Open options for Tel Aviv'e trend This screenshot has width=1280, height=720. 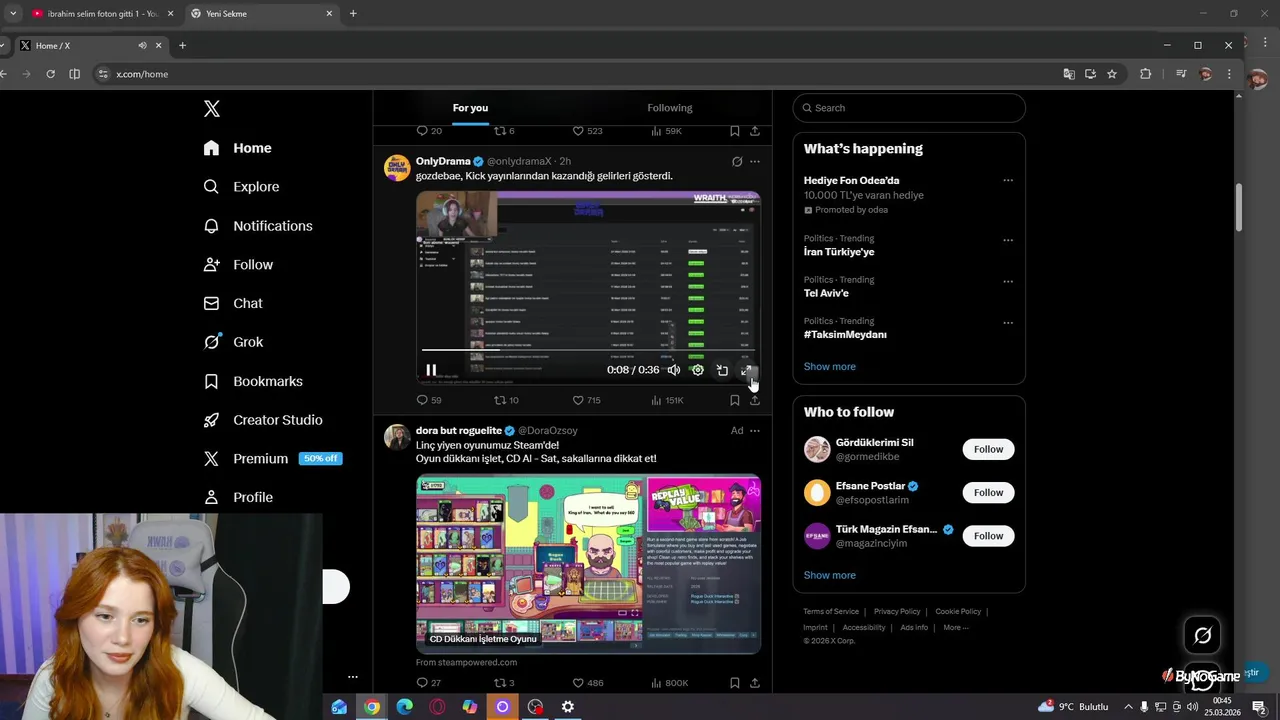point(1008,282)
